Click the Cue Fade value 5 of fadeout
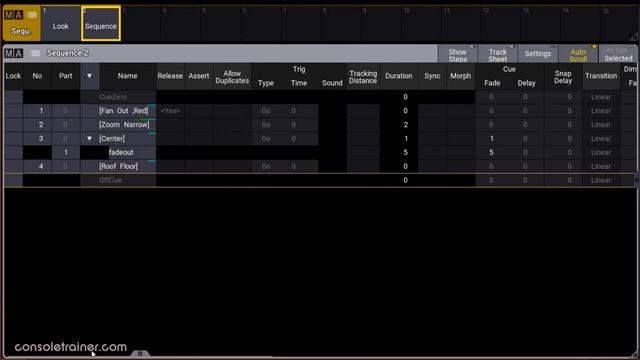This screenshot has height=360, width=640. [x=492, y=152]
